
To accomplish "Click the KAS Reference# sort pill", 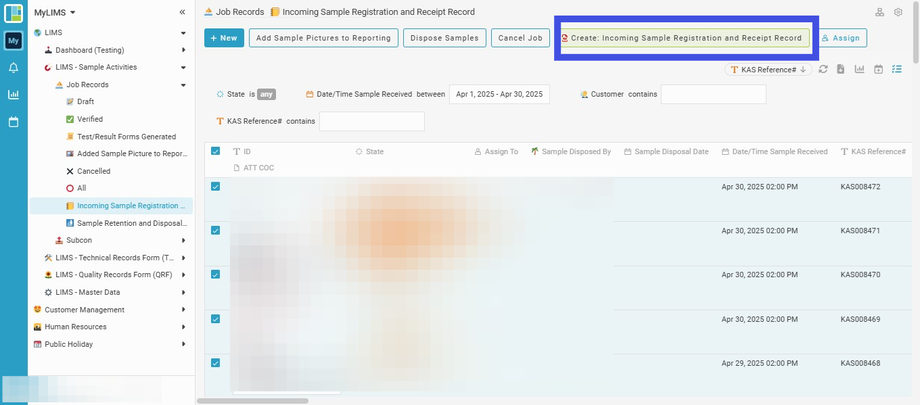I will tap(768, 69).
